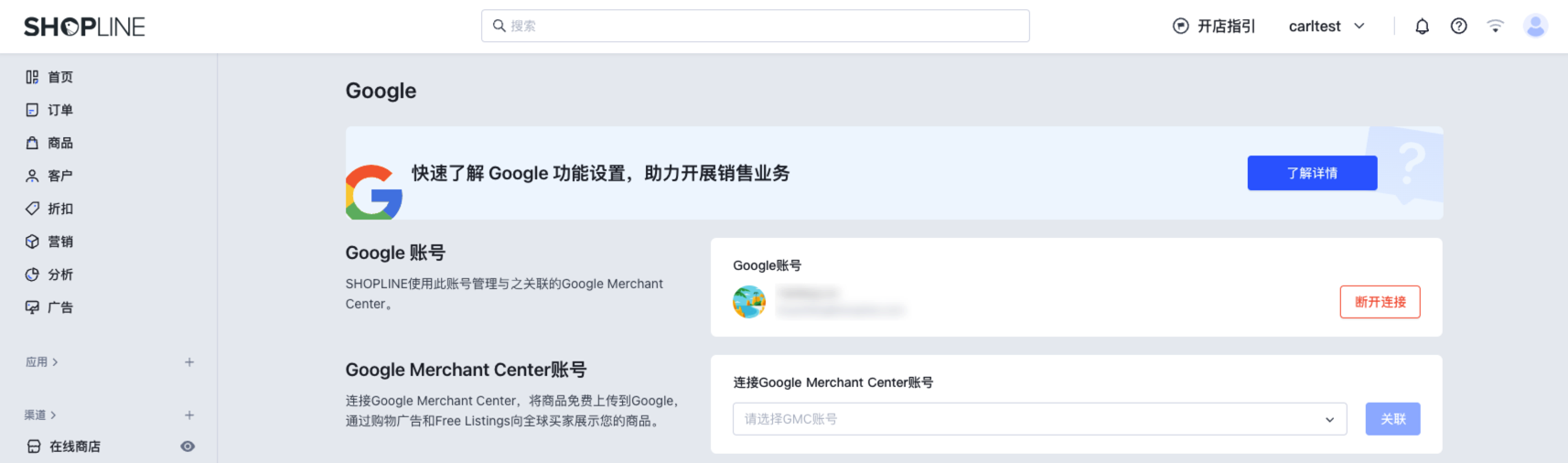Click the wifi signal icon
The width and height of the screenshot is (1568, 463).
(x=1496, y=27)
